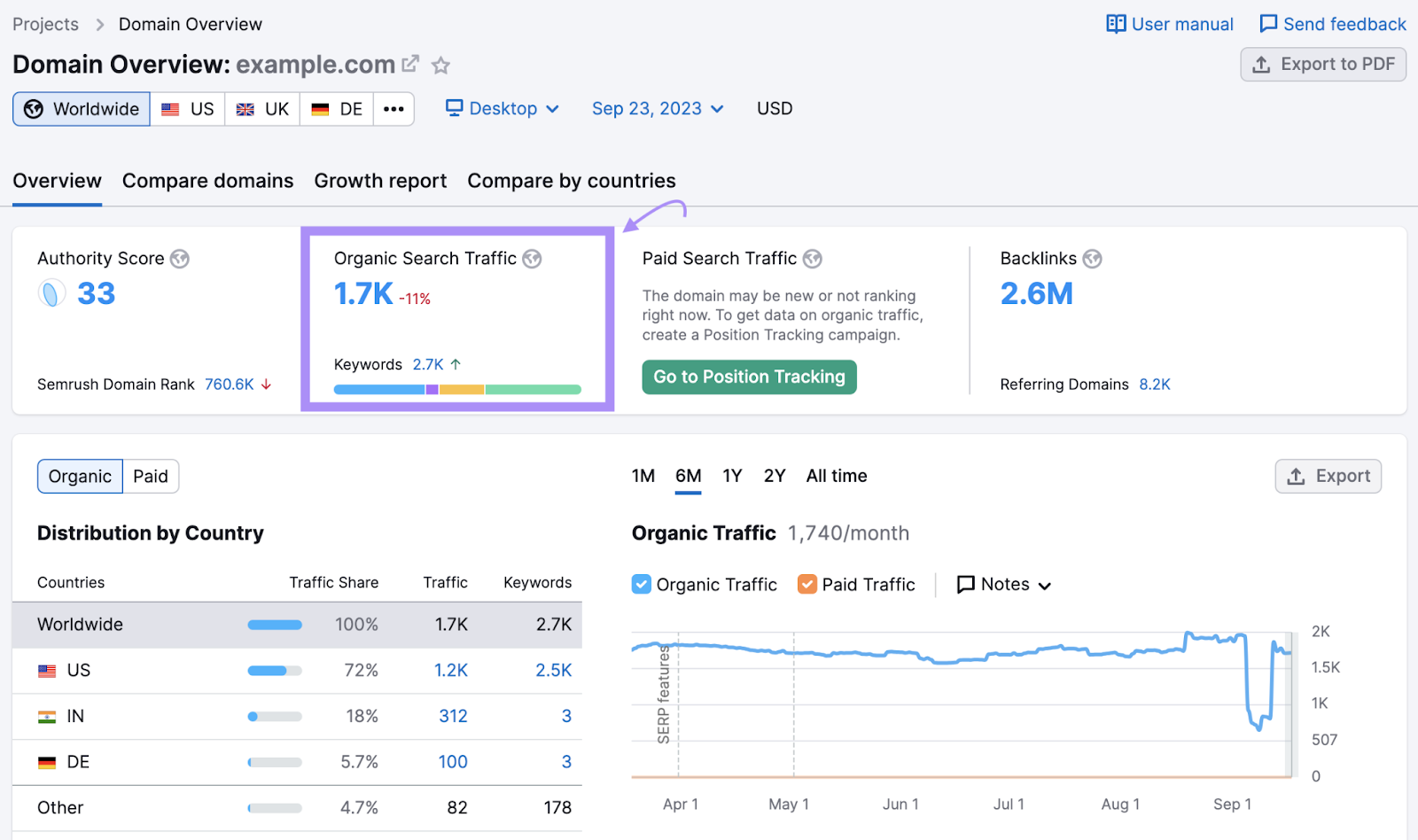
Task: Disable the Organic Traffic checkbox
Action: click(641, 584)
